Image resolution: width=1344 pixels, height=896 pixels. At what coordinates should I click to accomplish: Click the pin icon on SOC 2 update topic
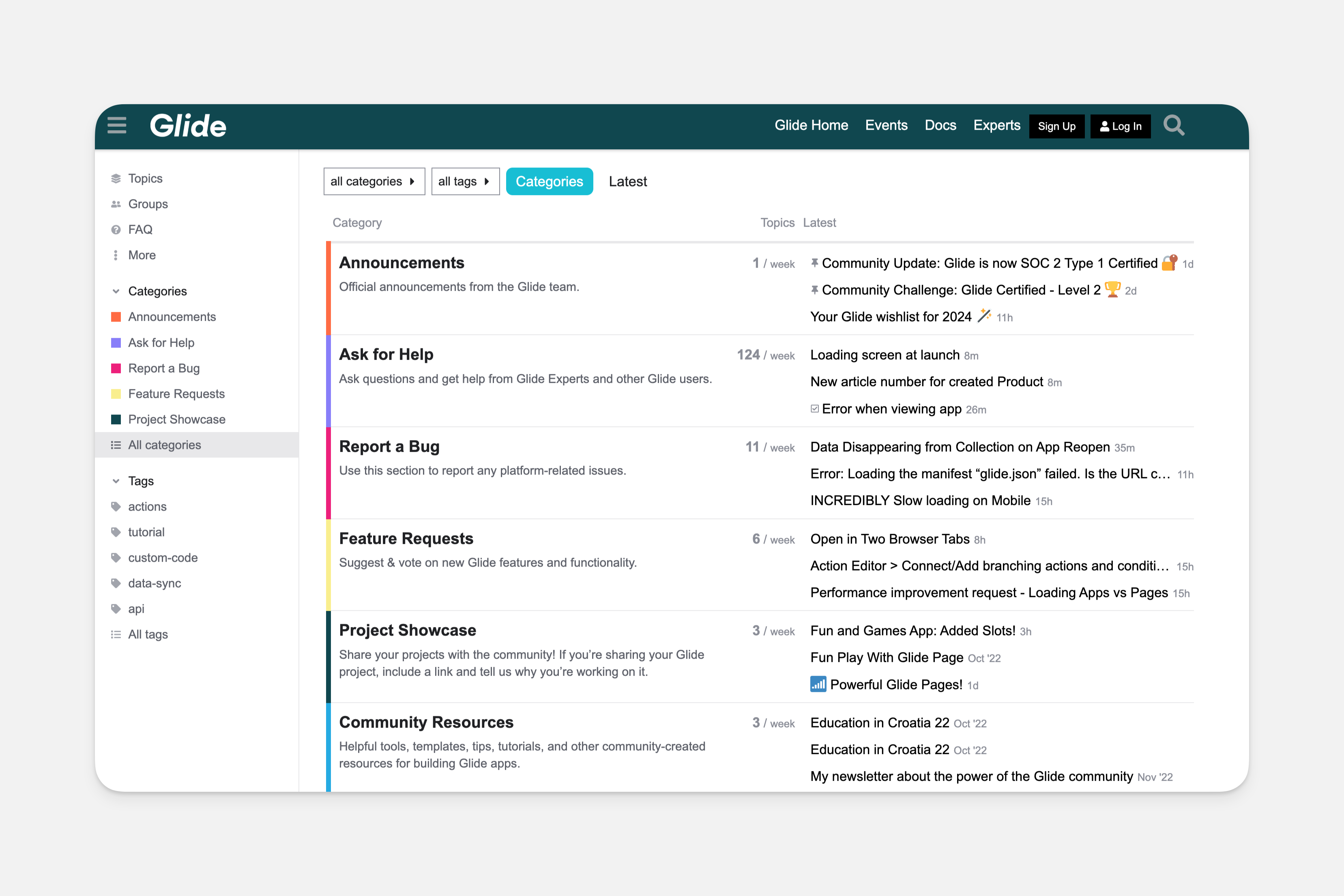[814, 263]
